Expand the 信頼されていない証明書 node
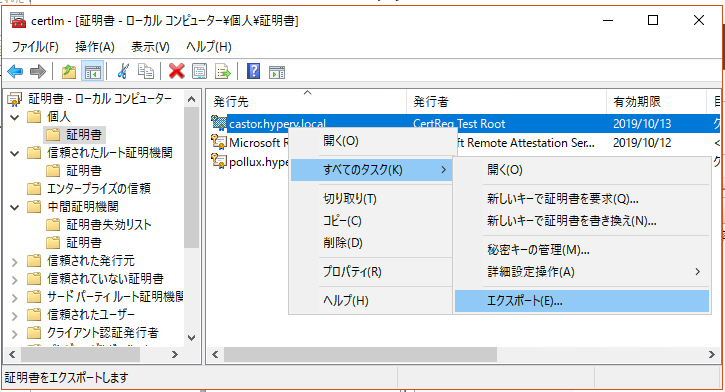This screenshot has height=392, width=725. click(x=15, y=280)
